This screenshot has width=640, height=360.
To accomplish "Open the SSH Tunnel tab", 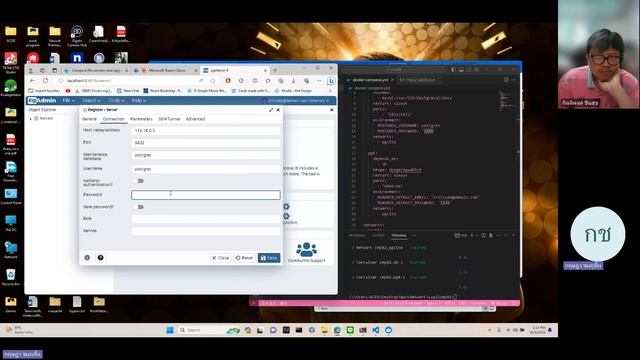I will [169, 119].
